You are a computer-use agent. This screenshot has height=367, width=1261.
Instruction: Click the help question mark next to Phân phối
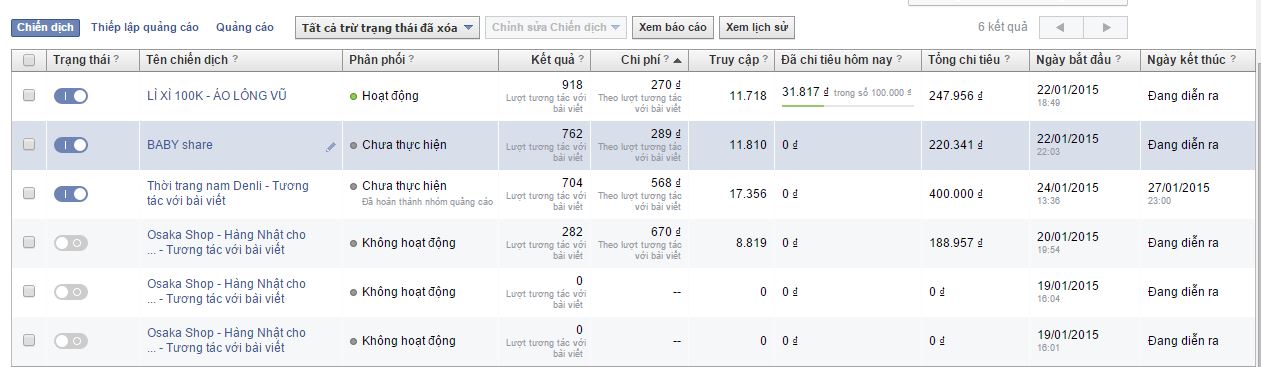point(411,59)
